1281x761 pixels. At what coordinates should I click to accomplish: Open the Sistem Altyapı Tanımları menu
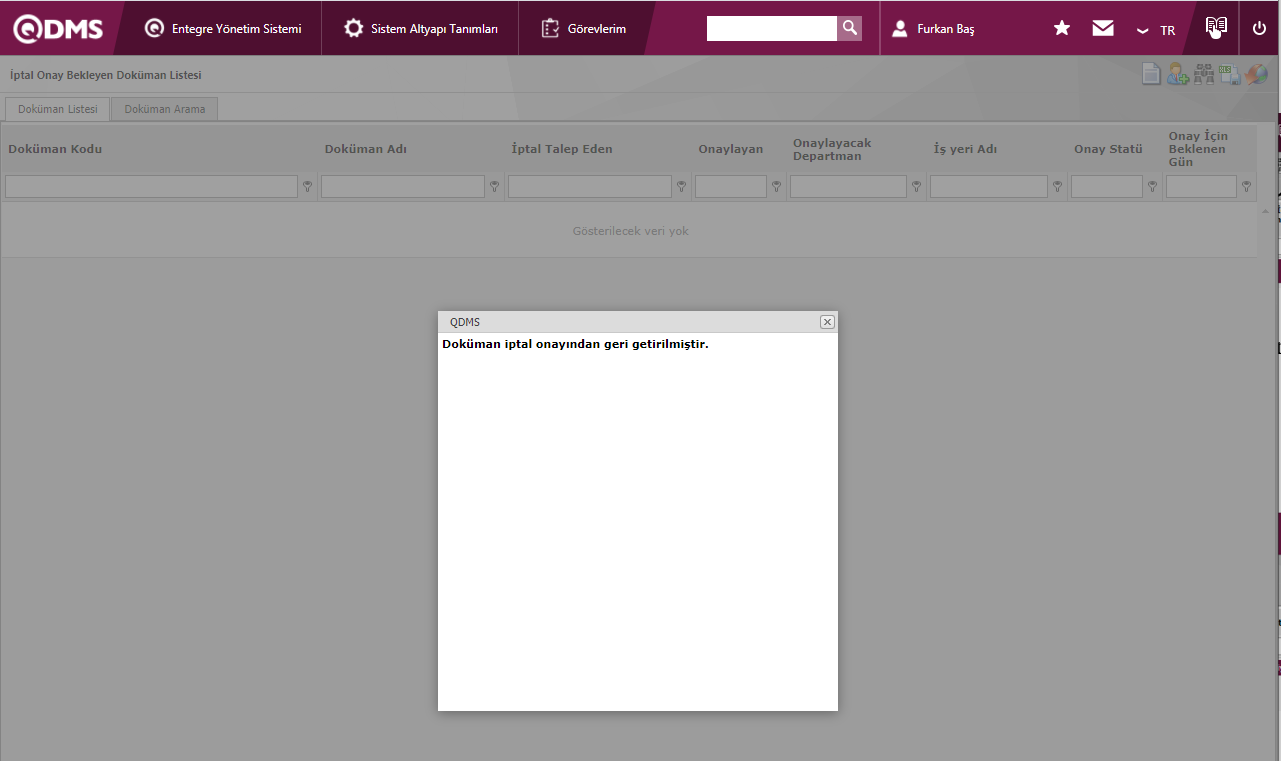[x=420, y=29]
